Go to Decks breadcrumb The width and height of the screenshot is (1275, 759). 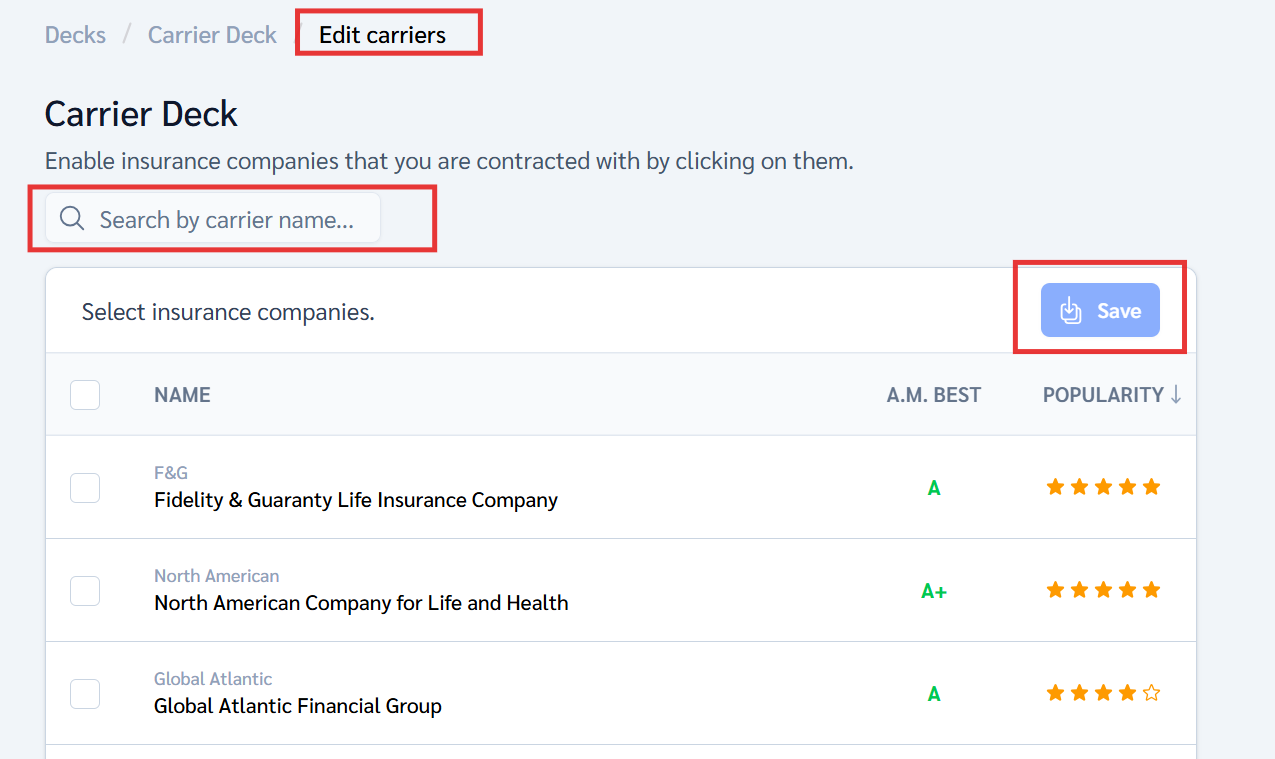[x=75, y=35]
